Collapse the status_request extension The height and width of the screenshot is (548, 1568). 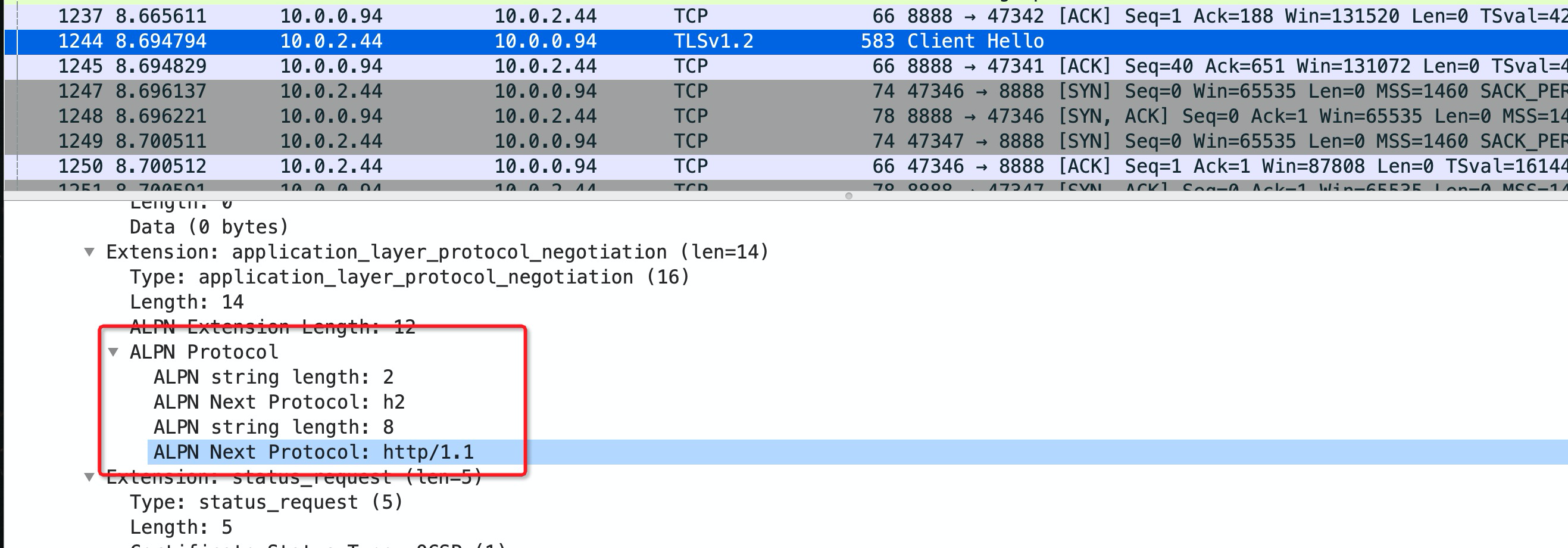90,477
